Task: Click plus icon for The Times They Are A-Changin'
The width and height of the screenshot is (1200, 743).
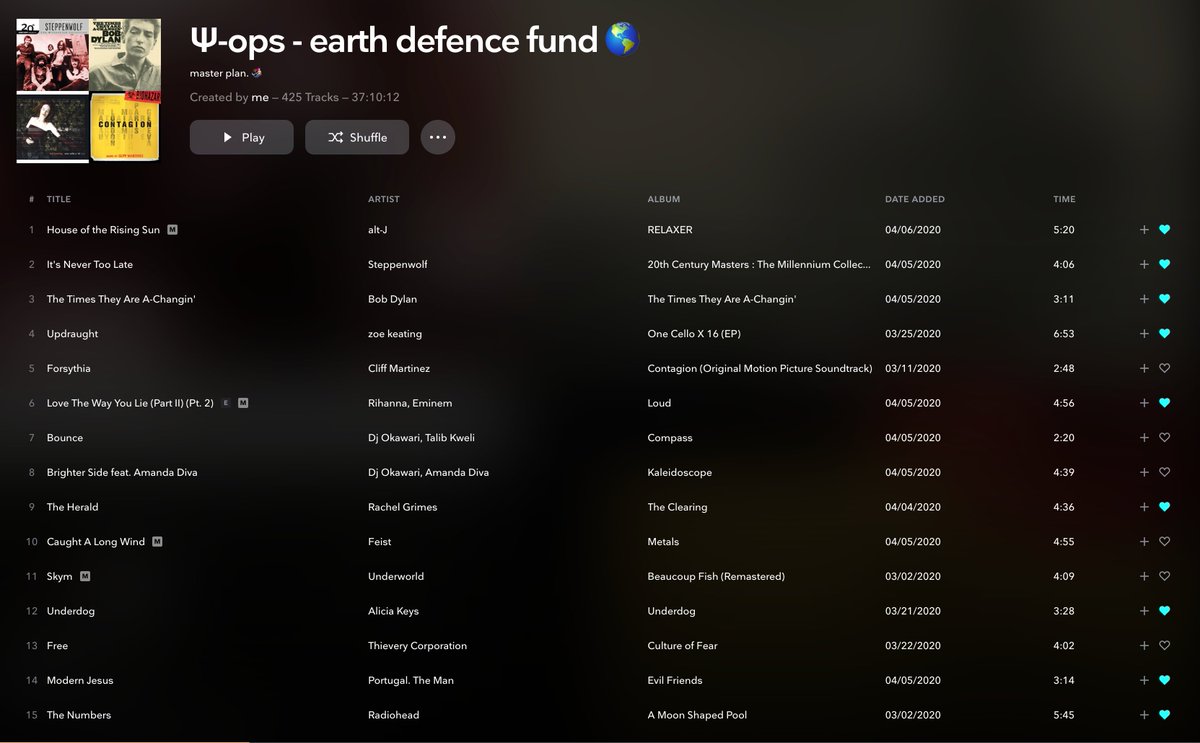Action: pos(1144,299)
